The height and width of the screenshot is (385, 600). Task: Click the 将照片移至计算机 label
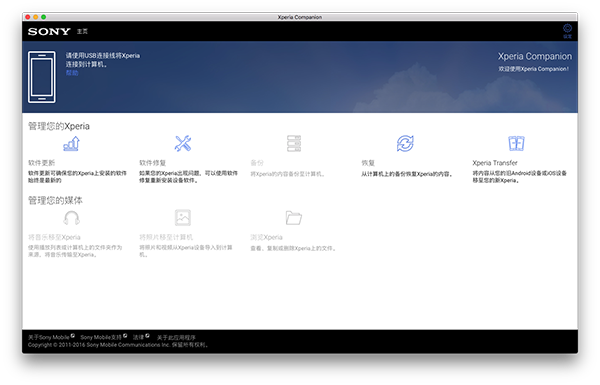166,237
